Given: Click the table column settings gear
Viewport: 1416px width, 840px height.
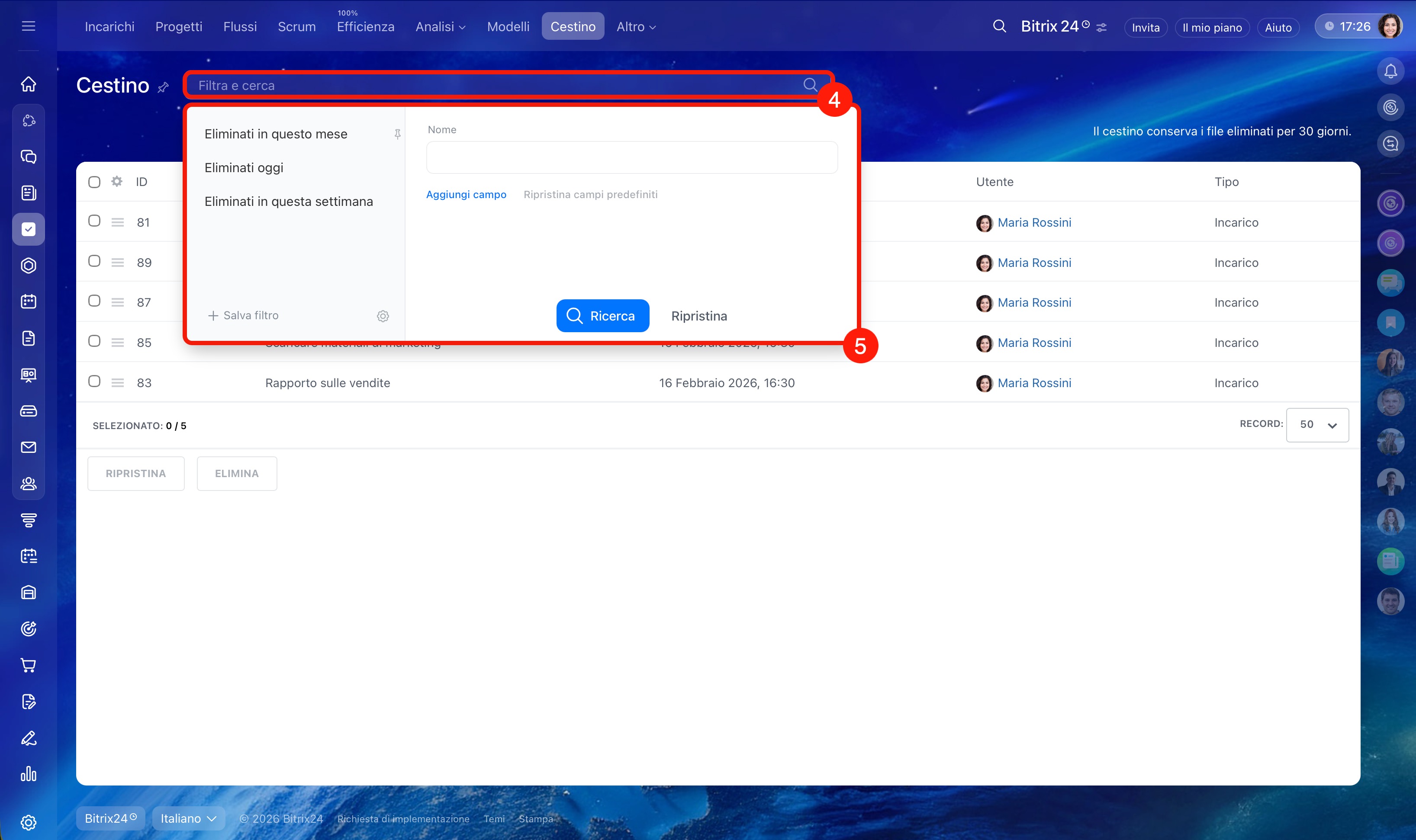Looking at the screenshot, I should click(117, 182).
